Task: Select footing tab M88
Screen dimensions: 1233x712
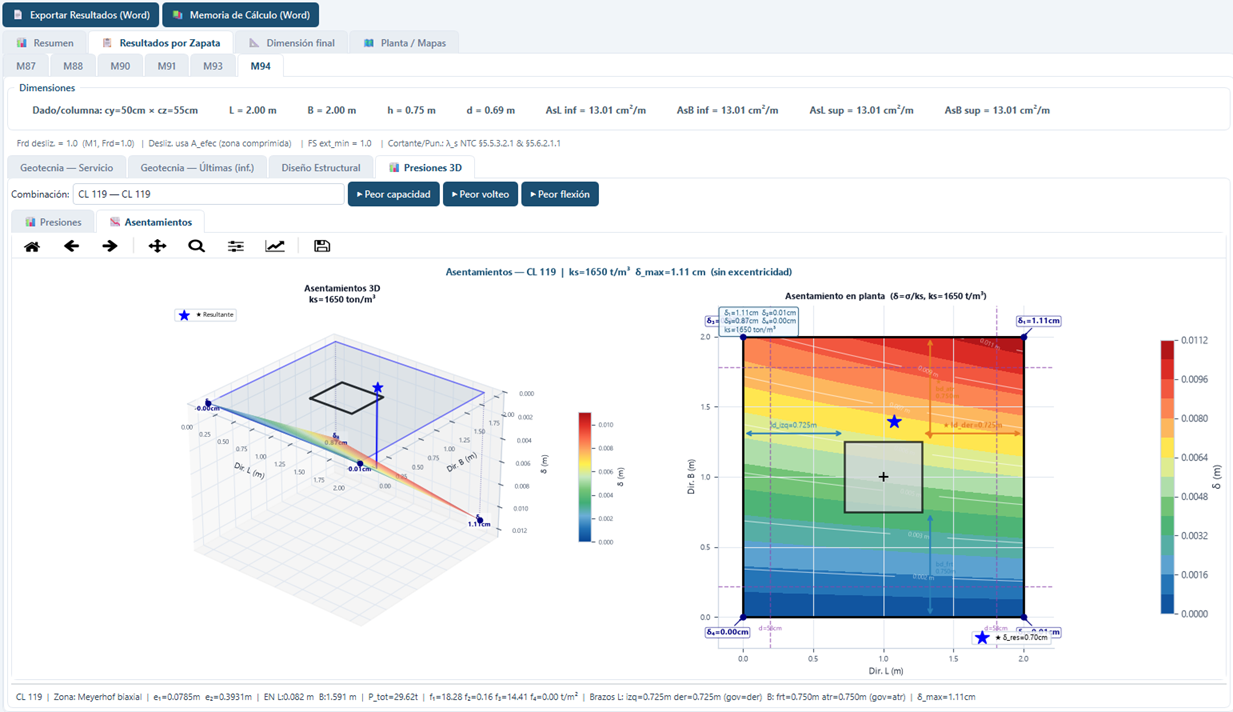Action: click(73, 66)
